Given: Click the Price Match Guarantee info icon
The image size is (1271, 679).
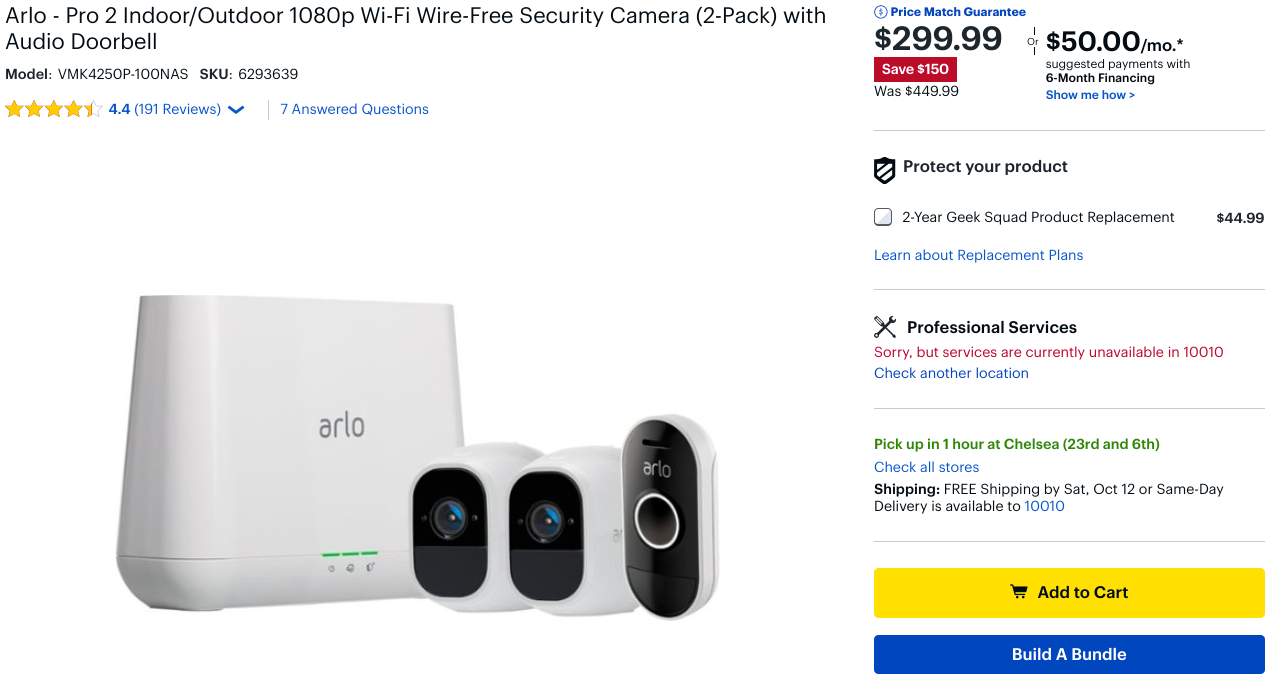Looking at the screenshot, I should [x=880, y=11].
